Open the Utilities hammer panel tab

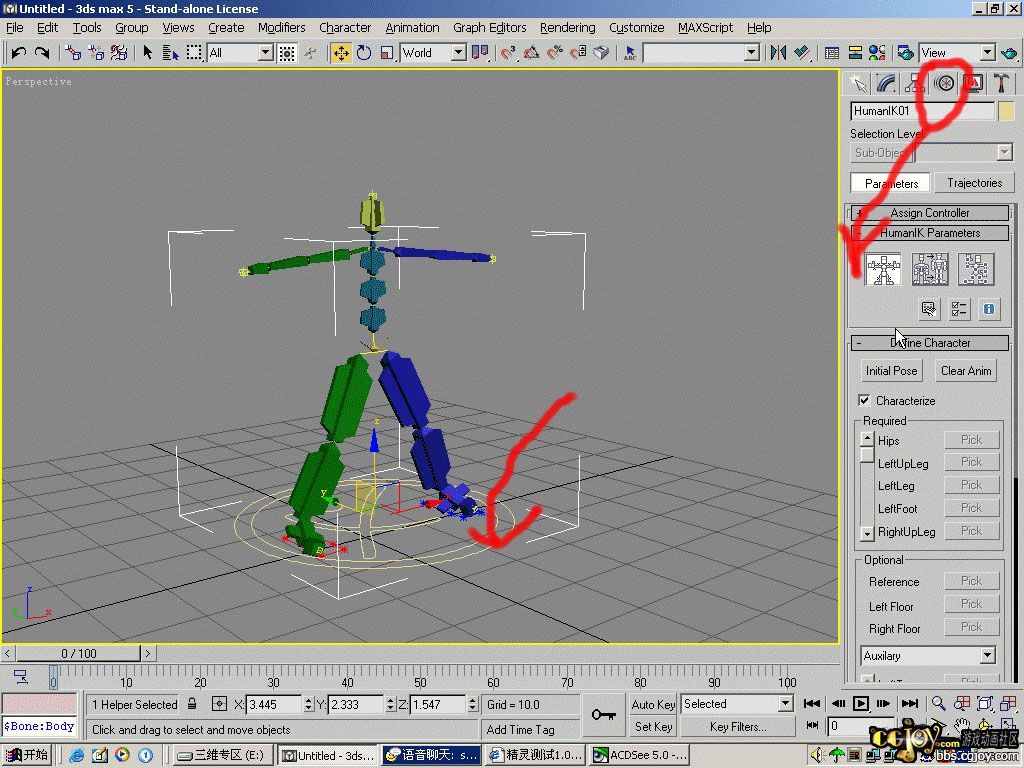1000,83
